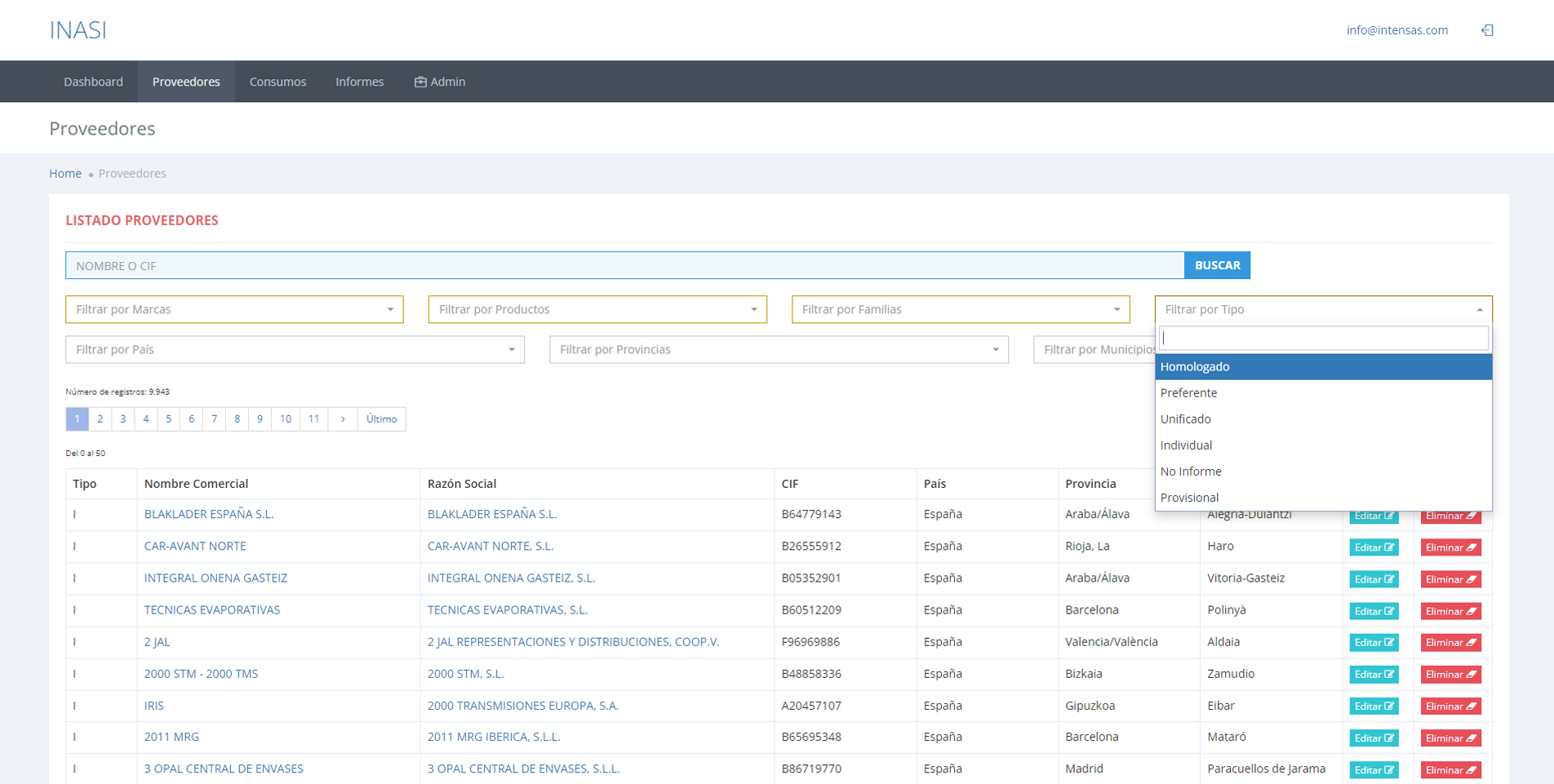Viewport: 1554px width, 784px height.
Task: Click the logout icon next to the email
Action: coord(1487,30)
